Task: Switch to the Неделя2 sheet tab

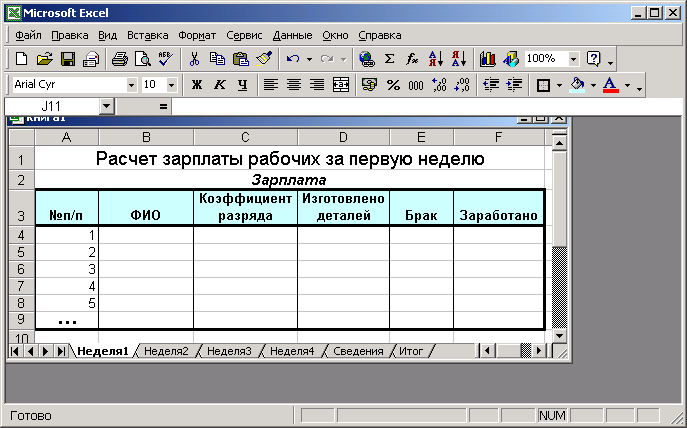Action: (166, 351)
